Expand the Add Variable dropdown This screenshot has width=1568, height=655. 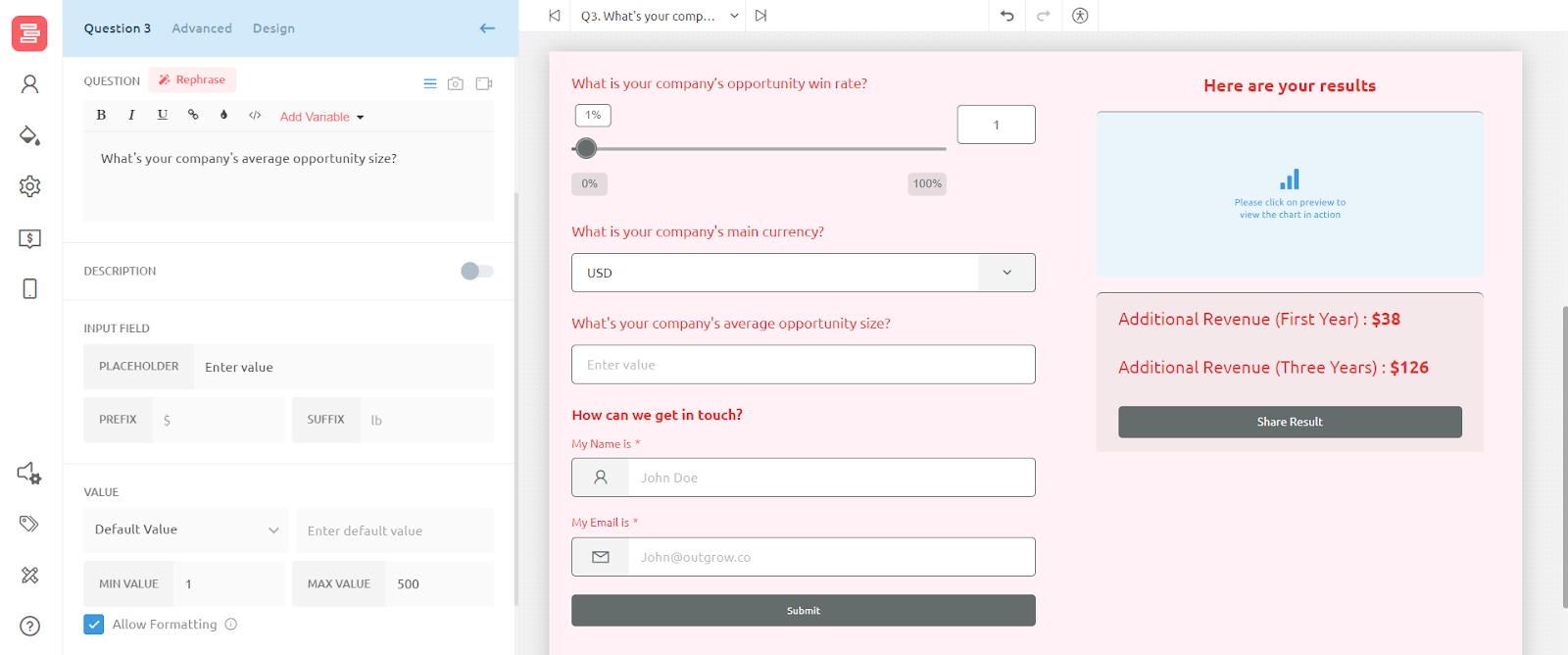(321, 117)
